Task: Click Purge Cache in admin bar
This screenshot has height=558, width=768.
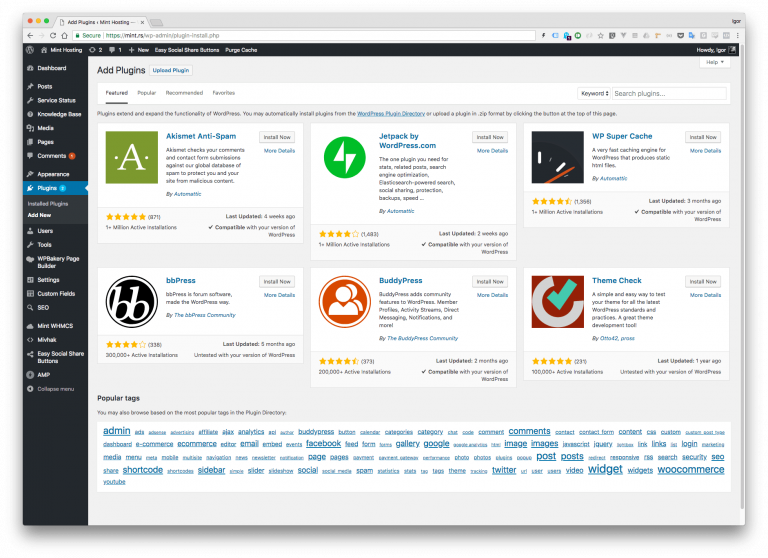Action: point(241,50)
